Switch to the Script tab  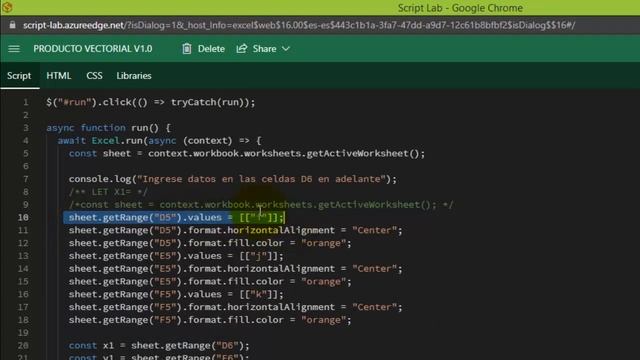19,76
